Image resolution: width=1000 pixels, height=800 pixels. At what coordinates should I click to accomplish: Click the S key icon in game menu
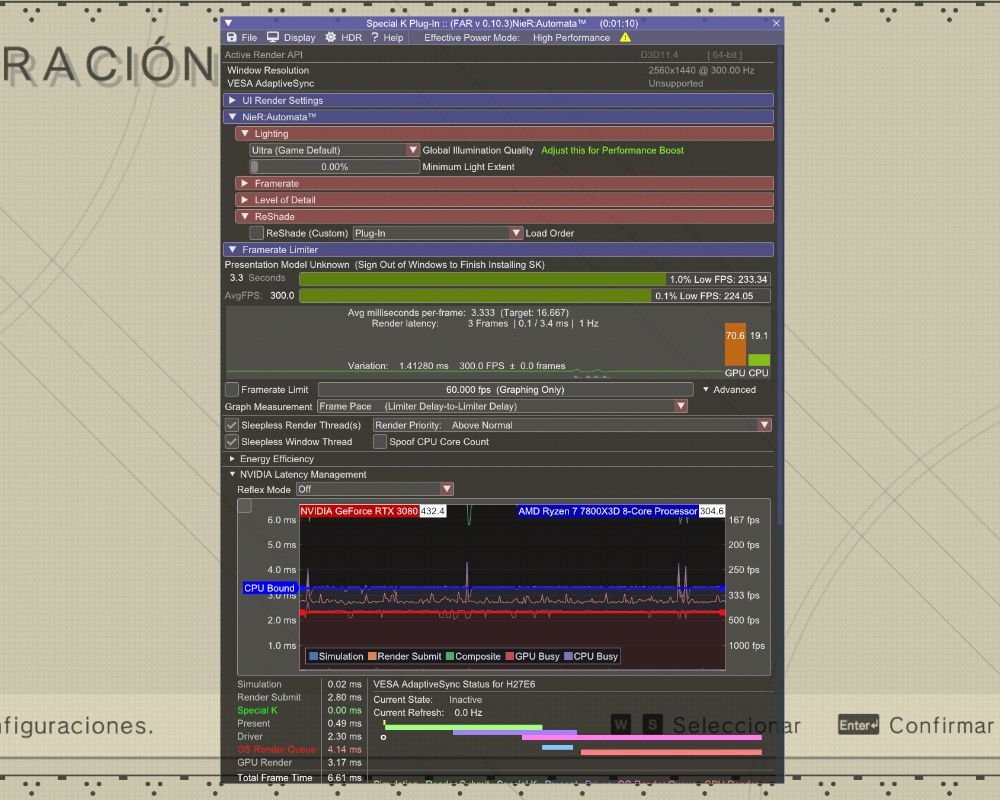click(652, 724)
